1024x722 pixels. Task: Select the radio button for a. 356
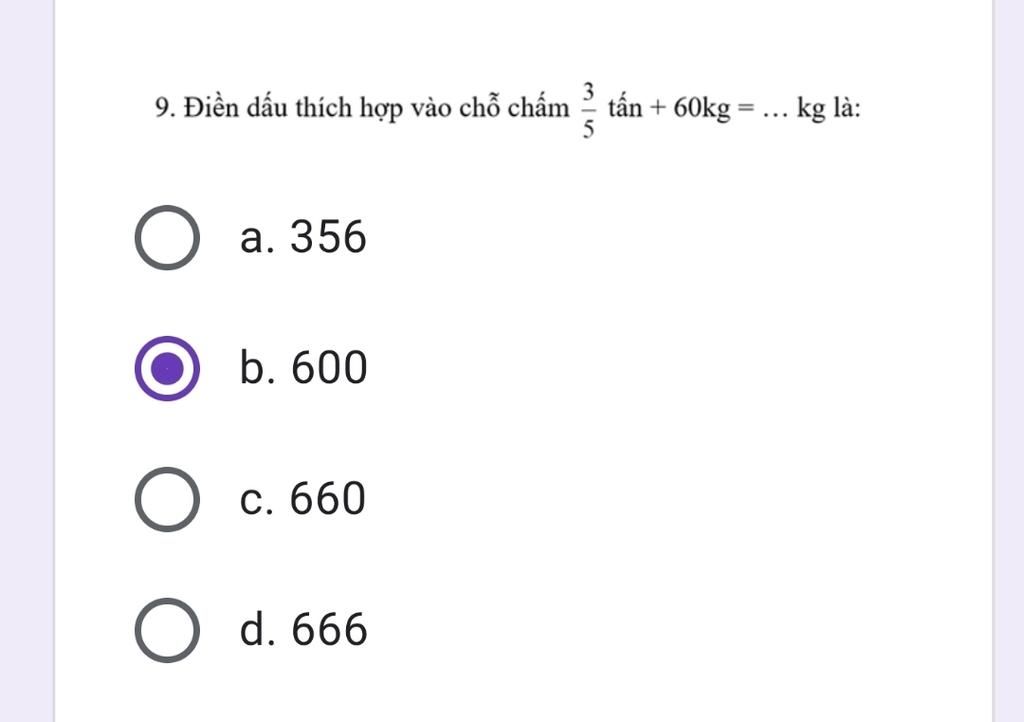pyautogui.click(x=167, y=237)
